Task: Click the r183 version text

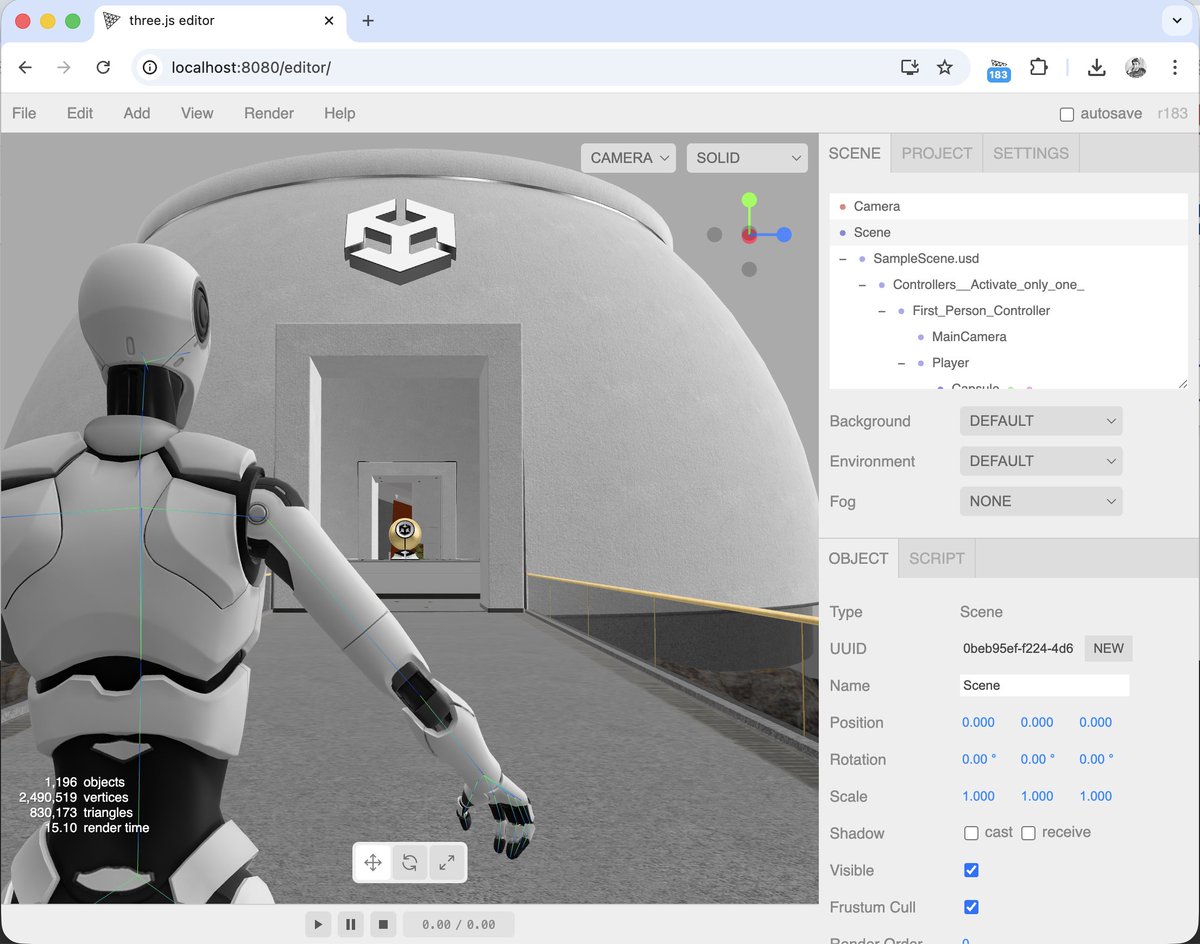Action: [x=1174, y=113]
